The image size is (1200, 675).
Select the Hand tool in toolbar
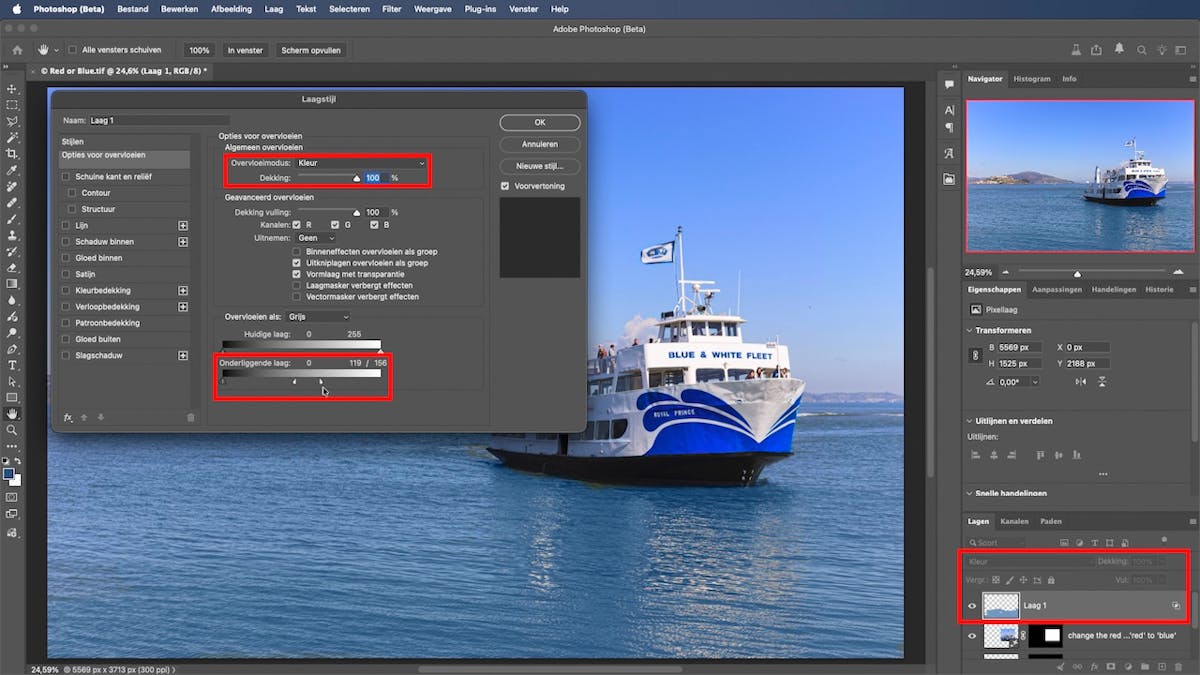(x=12, y=413)
